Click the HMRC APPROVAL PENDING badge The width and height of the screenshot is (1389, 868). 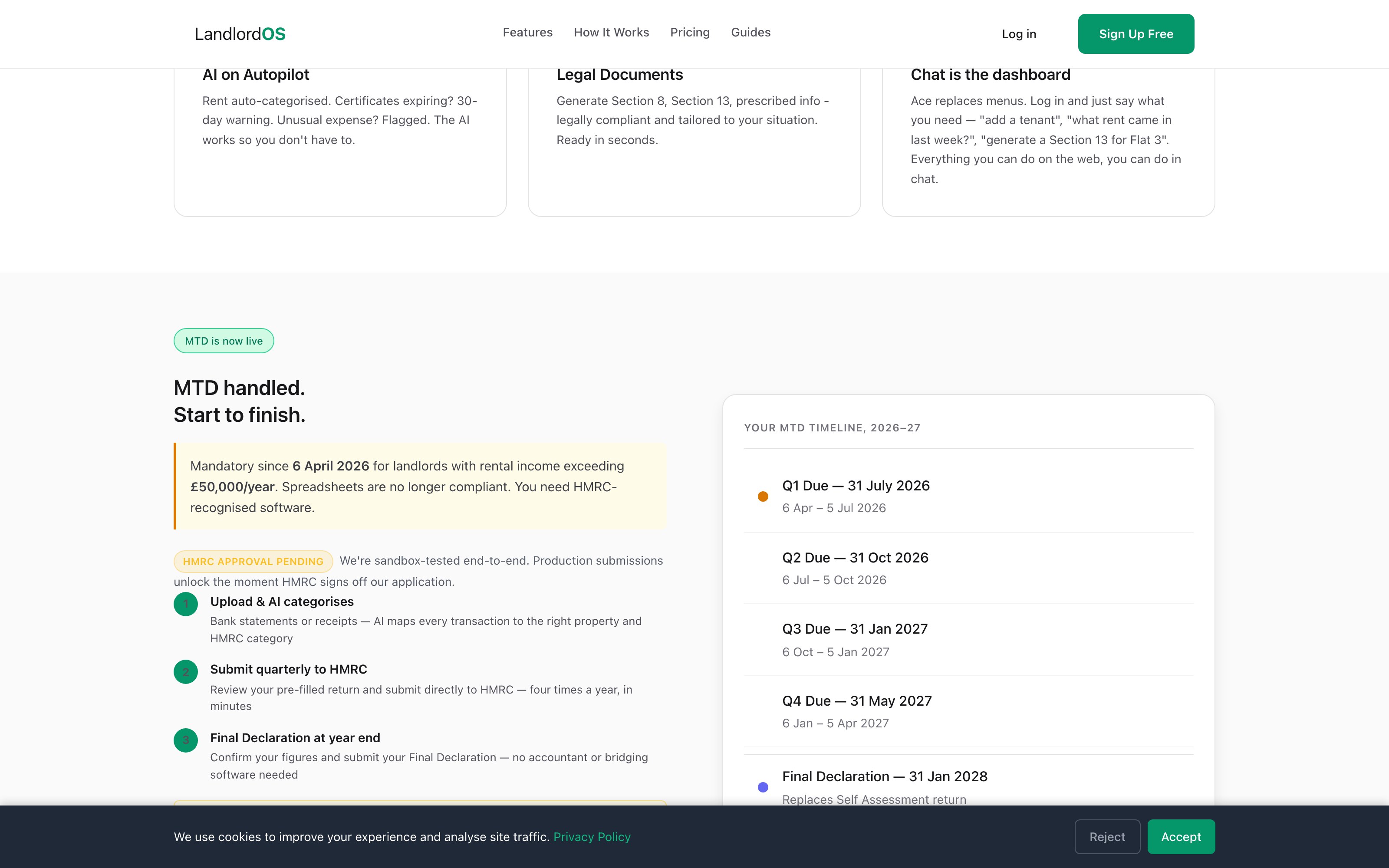253,562
